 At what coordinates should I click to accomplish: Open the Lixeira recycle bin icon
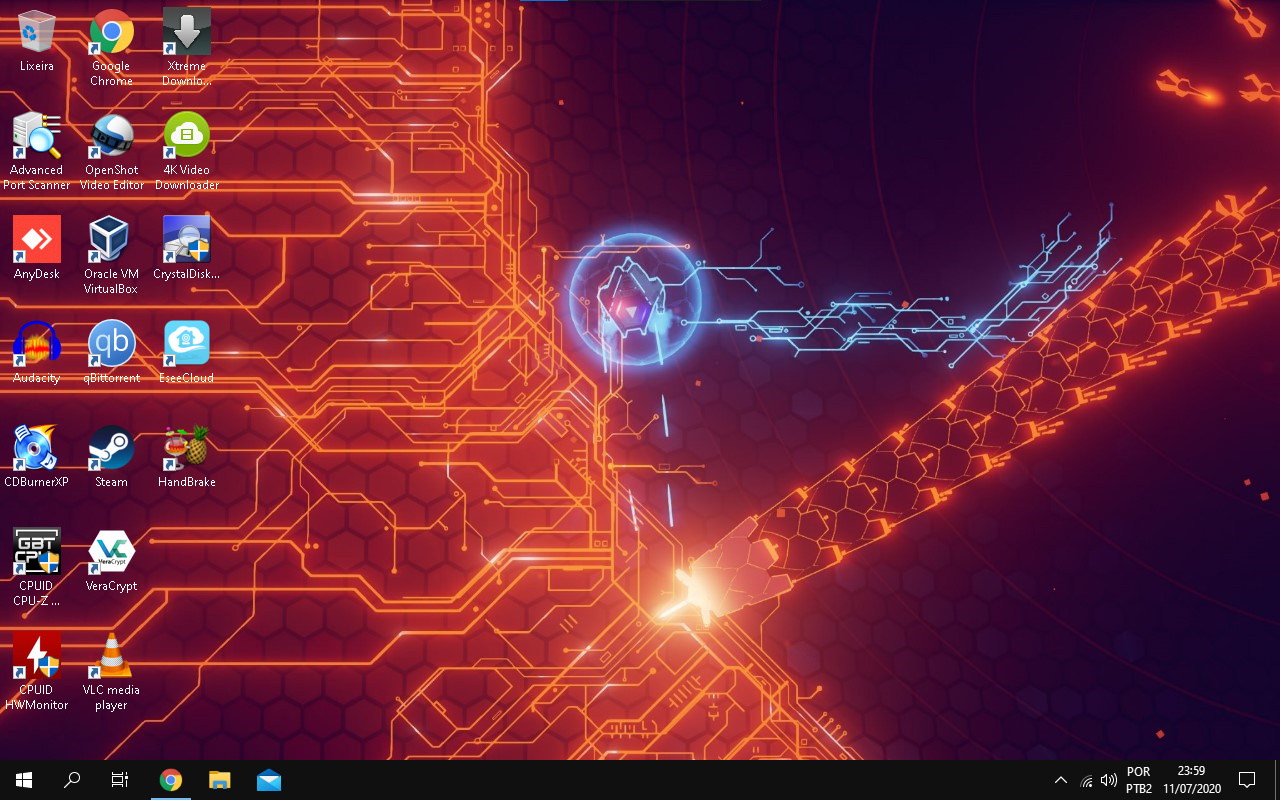tap(37, 33)
